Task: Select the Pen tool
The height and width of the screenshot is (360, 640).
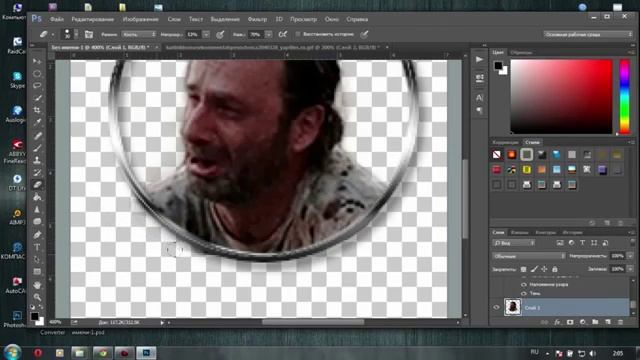Action: (37, 235)
